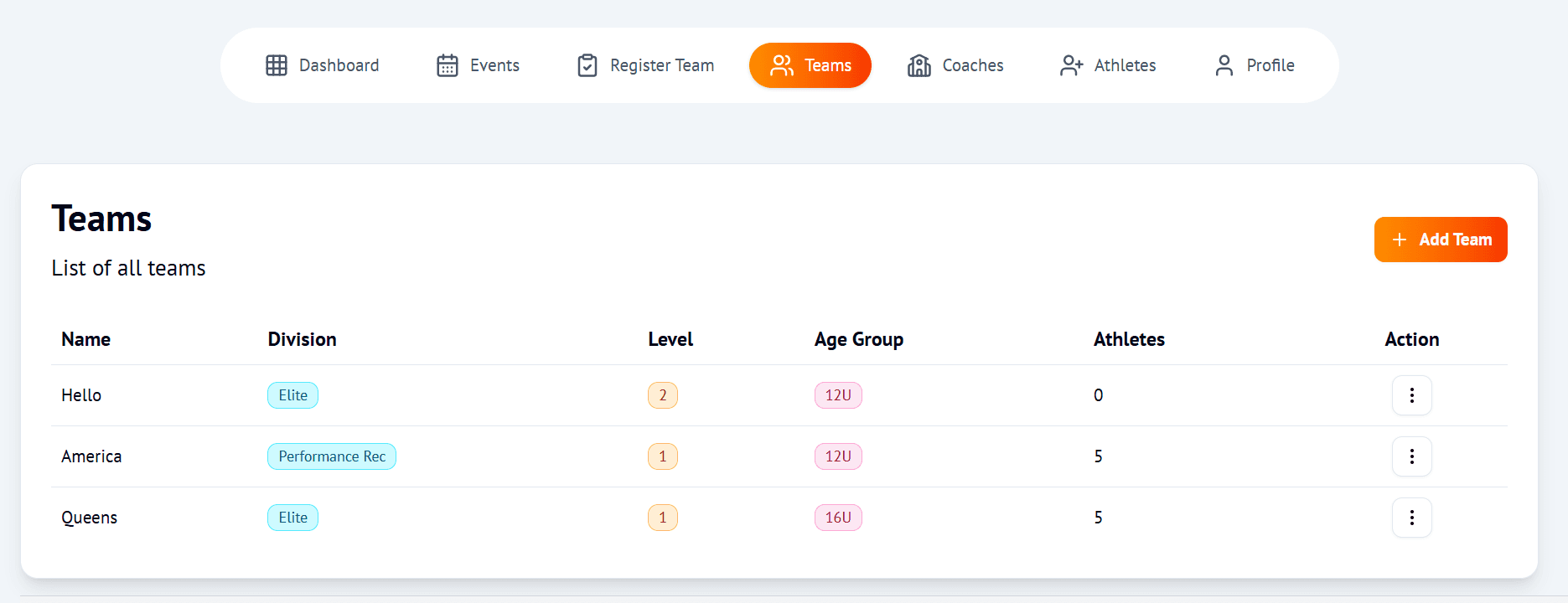This screenshot has width=1568, height=603.
Task: Click the Teams page heading
Action: (x=101, y=219)
